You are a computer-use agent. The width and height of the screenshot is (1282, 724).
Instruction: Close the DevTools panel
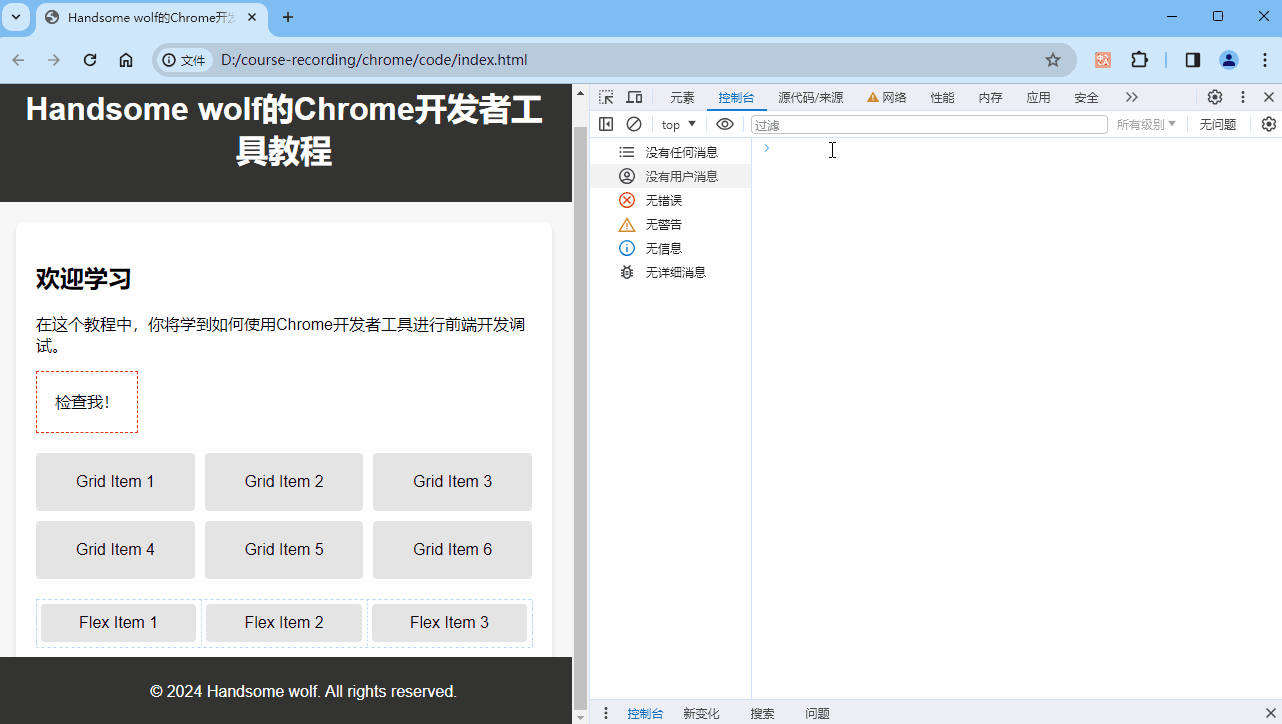click(1269, 97)
